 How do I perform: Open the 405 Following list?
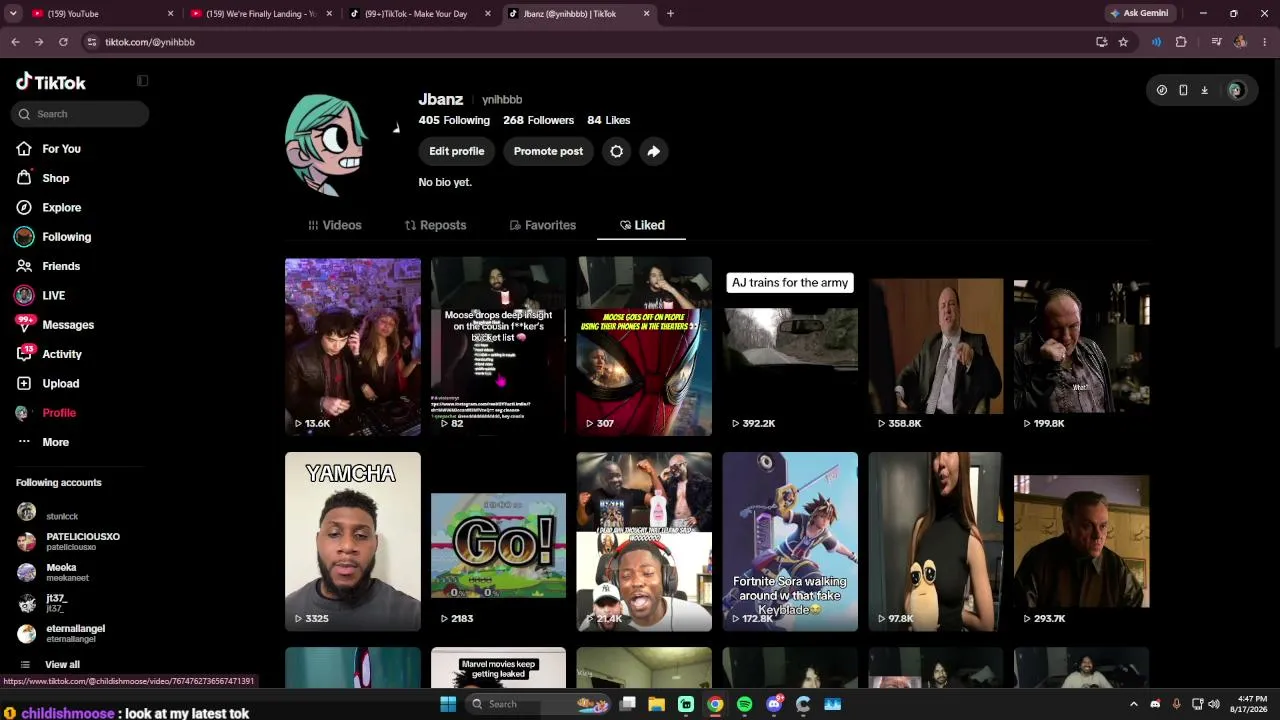[x=454, y=120]
